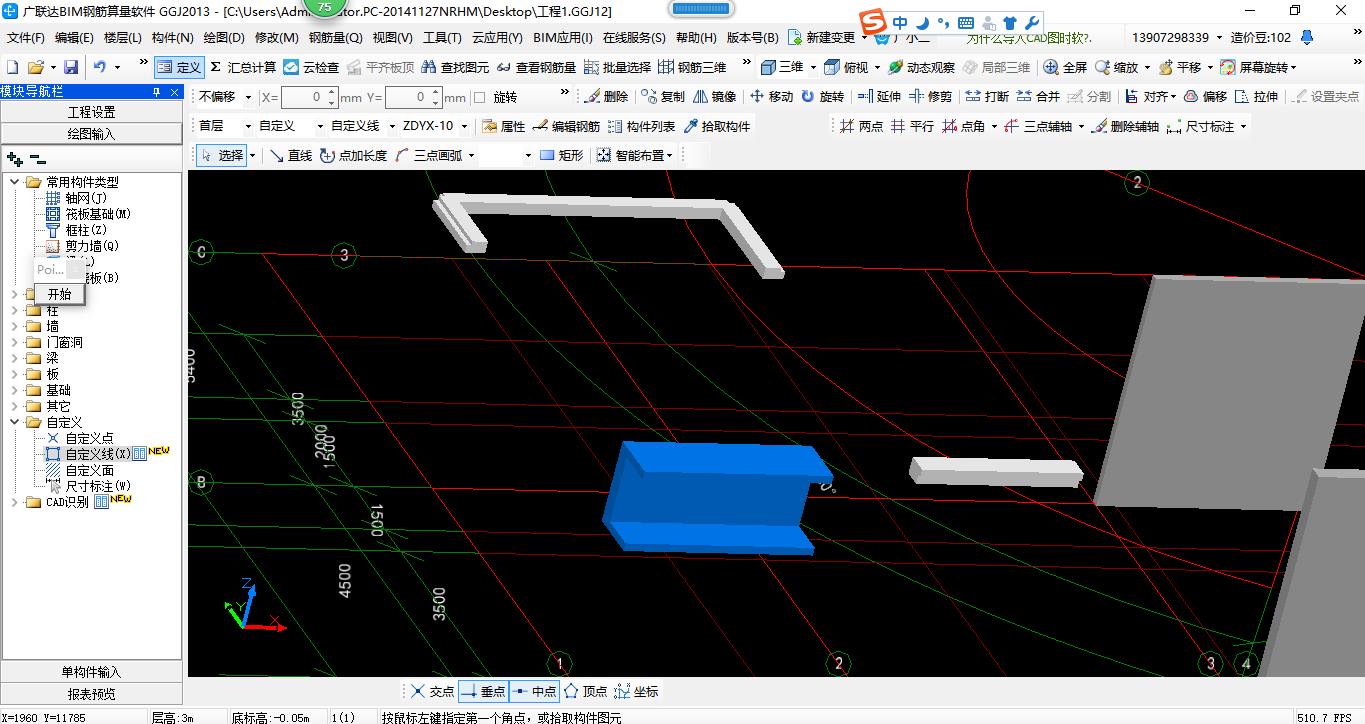Open 单构件输入 panel

pos(92,672)
